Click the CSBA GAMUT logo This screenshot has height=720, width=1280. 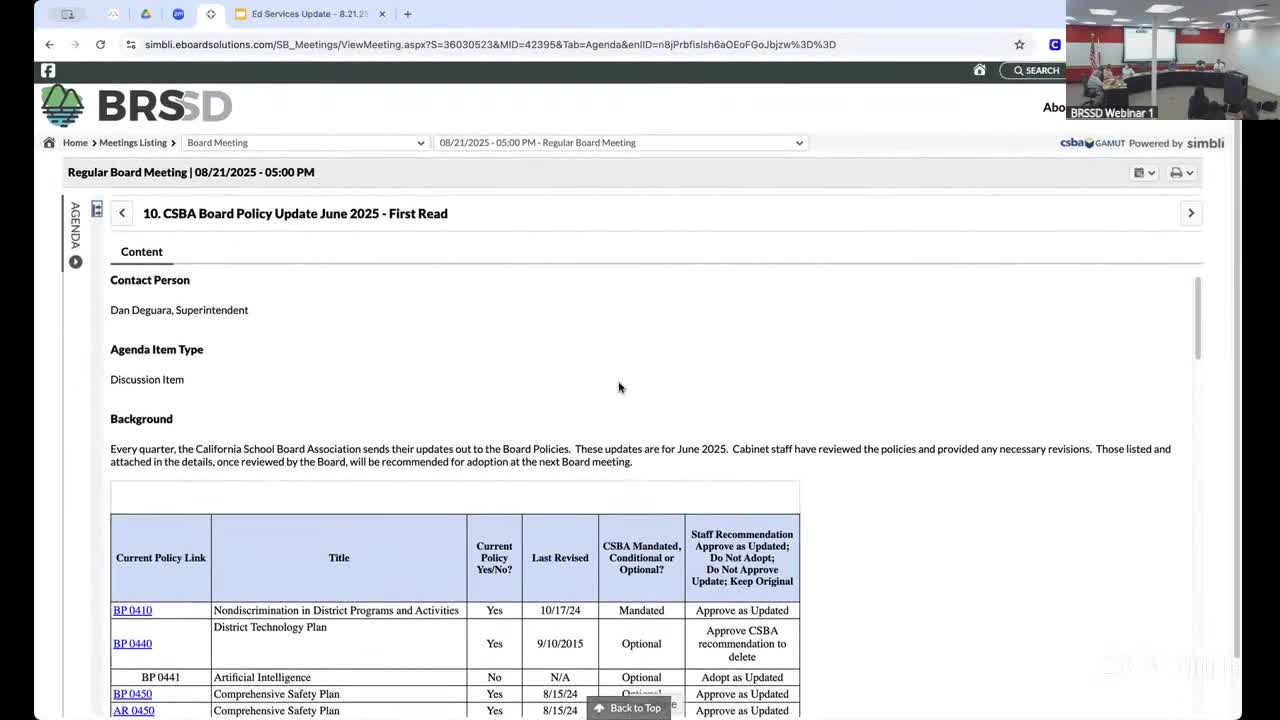coord(1092,143)
